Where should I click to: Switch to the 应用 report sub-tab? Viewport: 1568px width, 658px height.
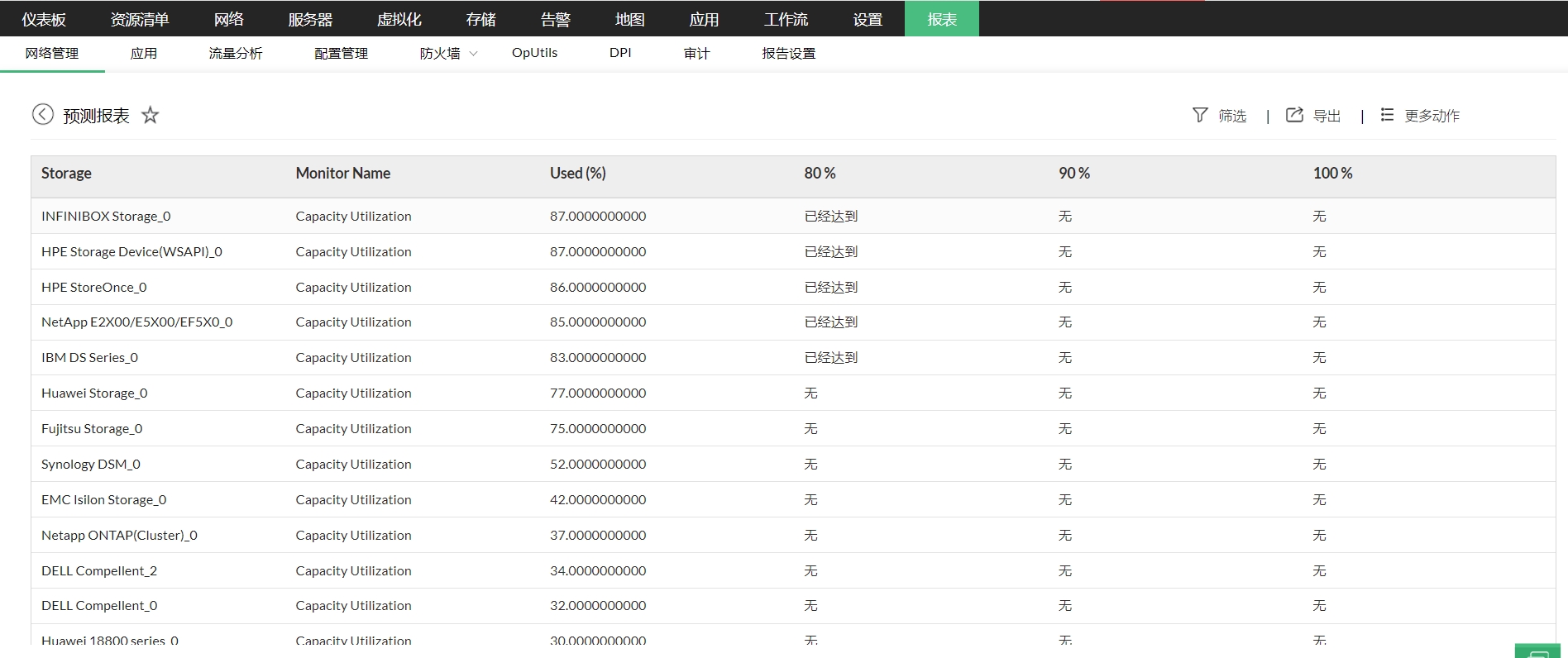pos(144,54)
